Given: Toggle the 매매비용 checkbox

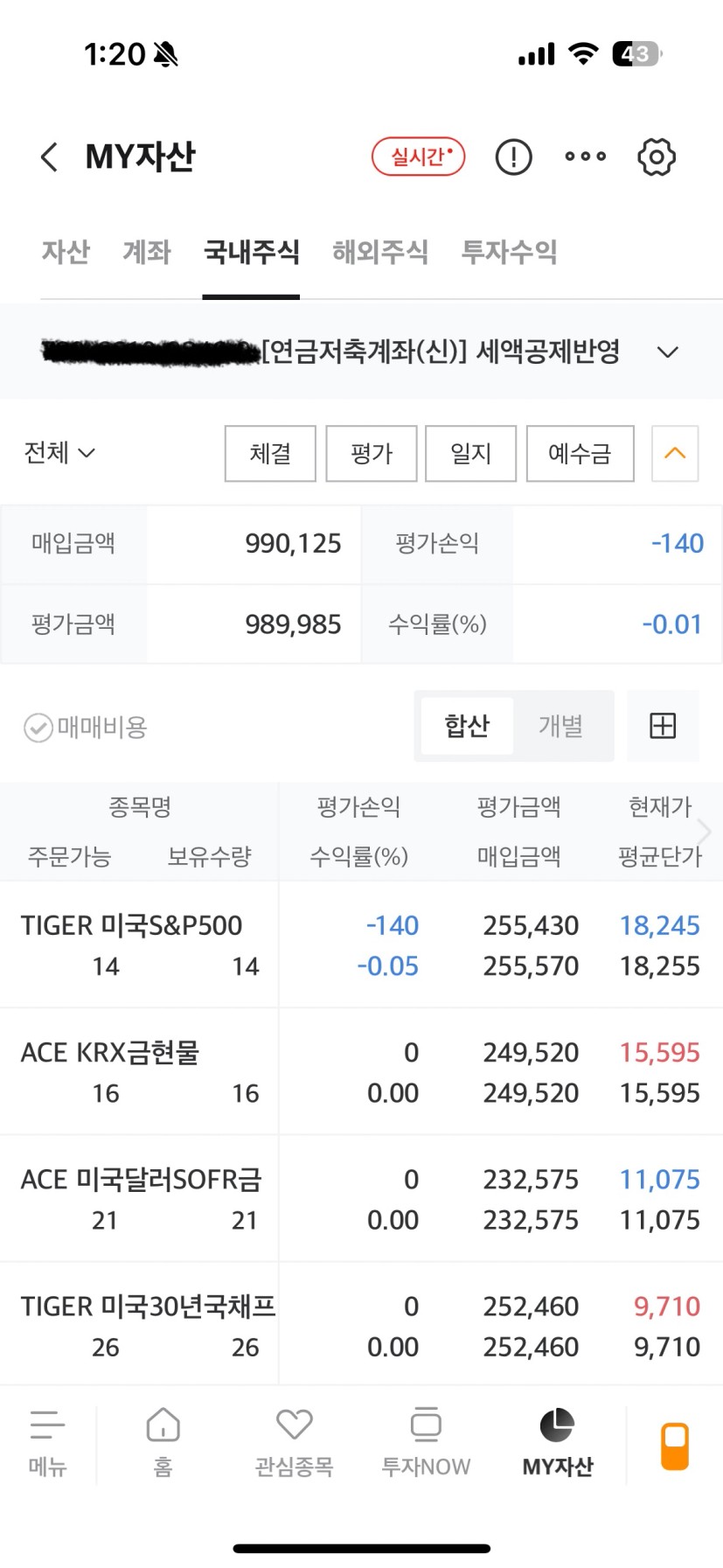Looking at the screenshot, I should coord(39,728).
